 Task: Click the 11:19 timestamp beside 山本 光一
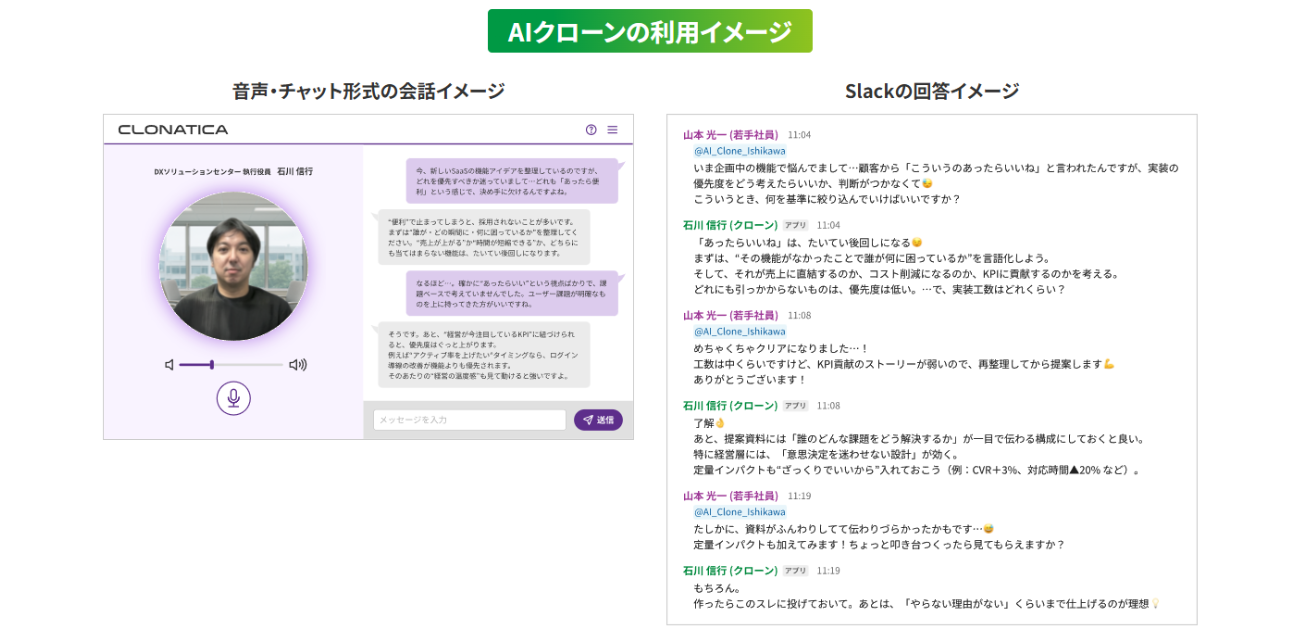coord(799,496)
